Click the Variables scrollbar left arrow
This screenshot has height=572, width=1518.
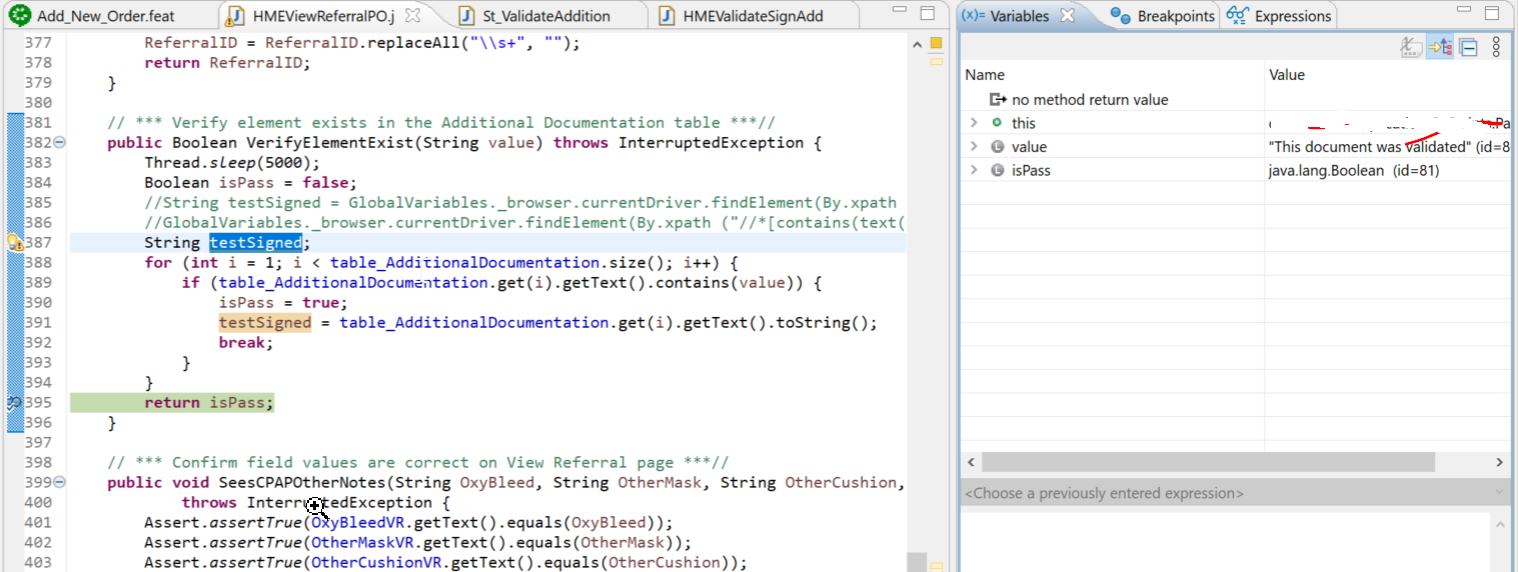coord(971,463)
